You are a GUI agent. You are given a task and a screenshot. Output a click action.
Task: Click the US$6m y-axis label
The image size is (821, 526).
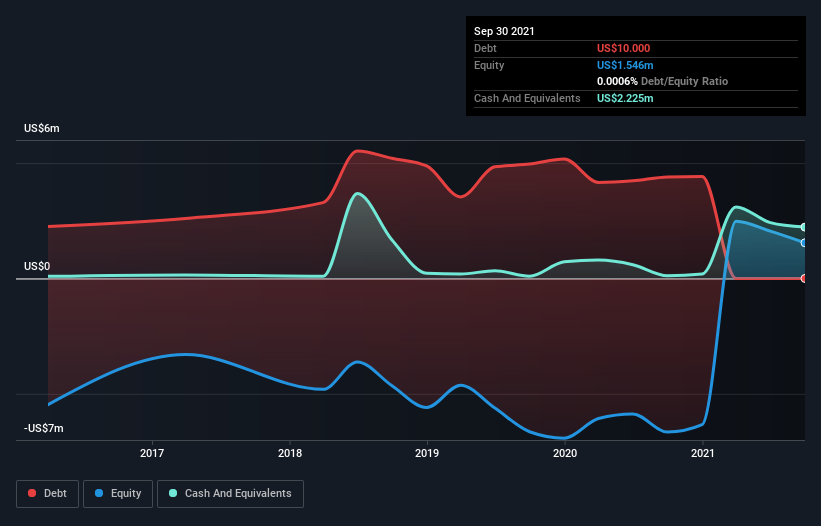click(42, 129)
